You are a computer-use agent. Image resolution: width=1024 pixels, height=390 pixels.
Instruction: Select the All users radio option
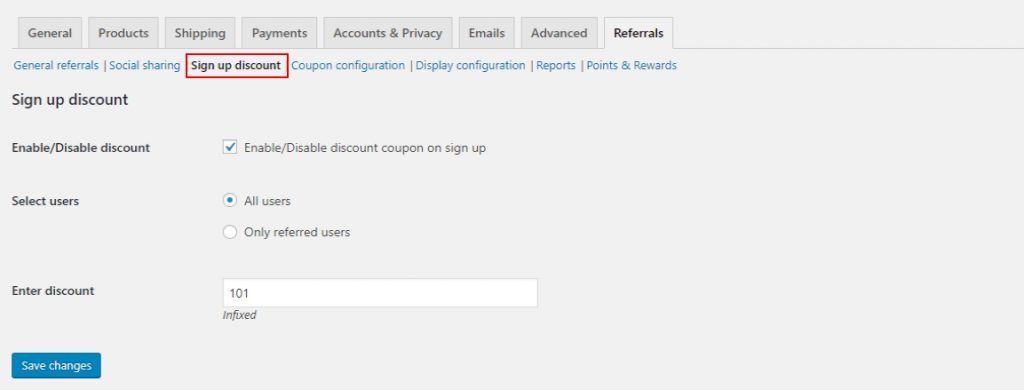tap(230, 201)
